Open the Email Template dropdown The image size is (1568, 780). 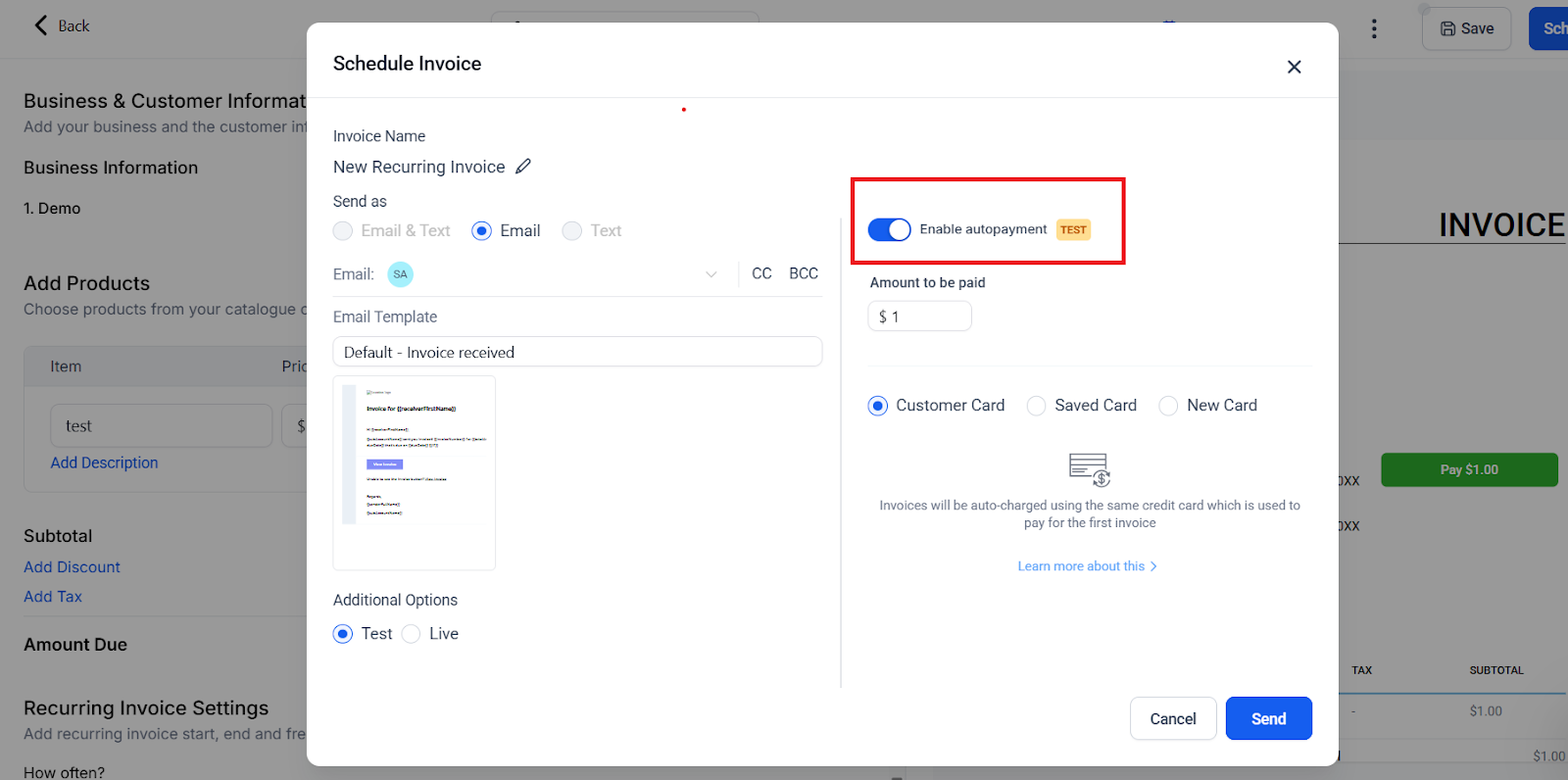(x=577, y=352)
